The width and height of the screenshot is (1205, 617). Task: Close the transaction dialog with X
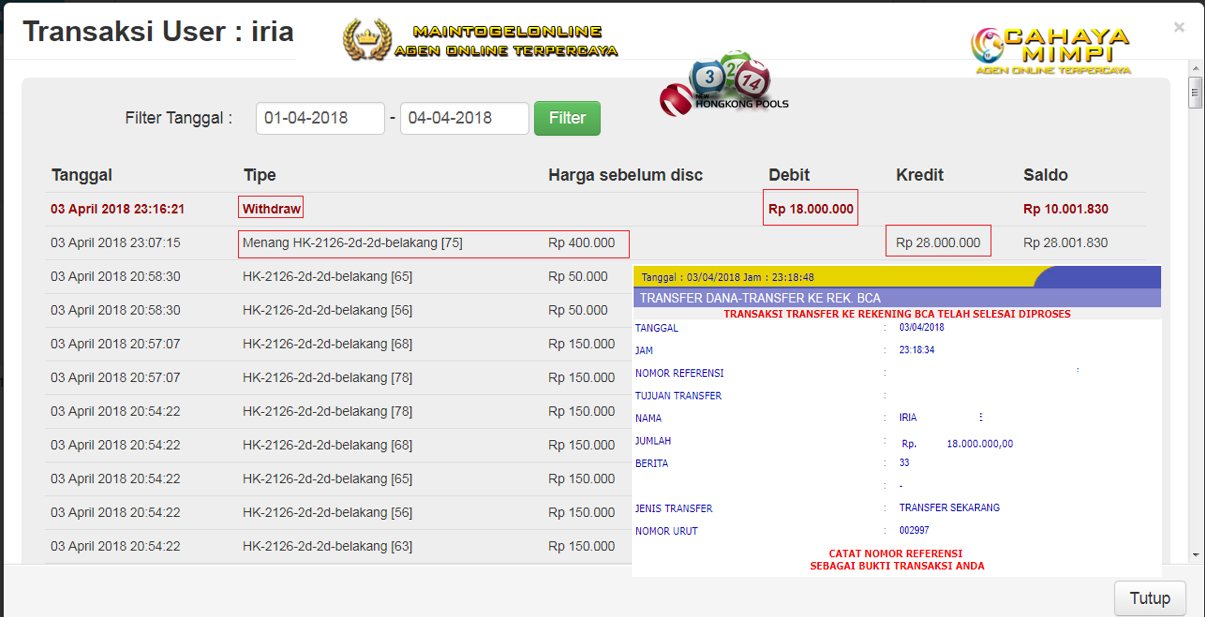tap(1179, 27)
